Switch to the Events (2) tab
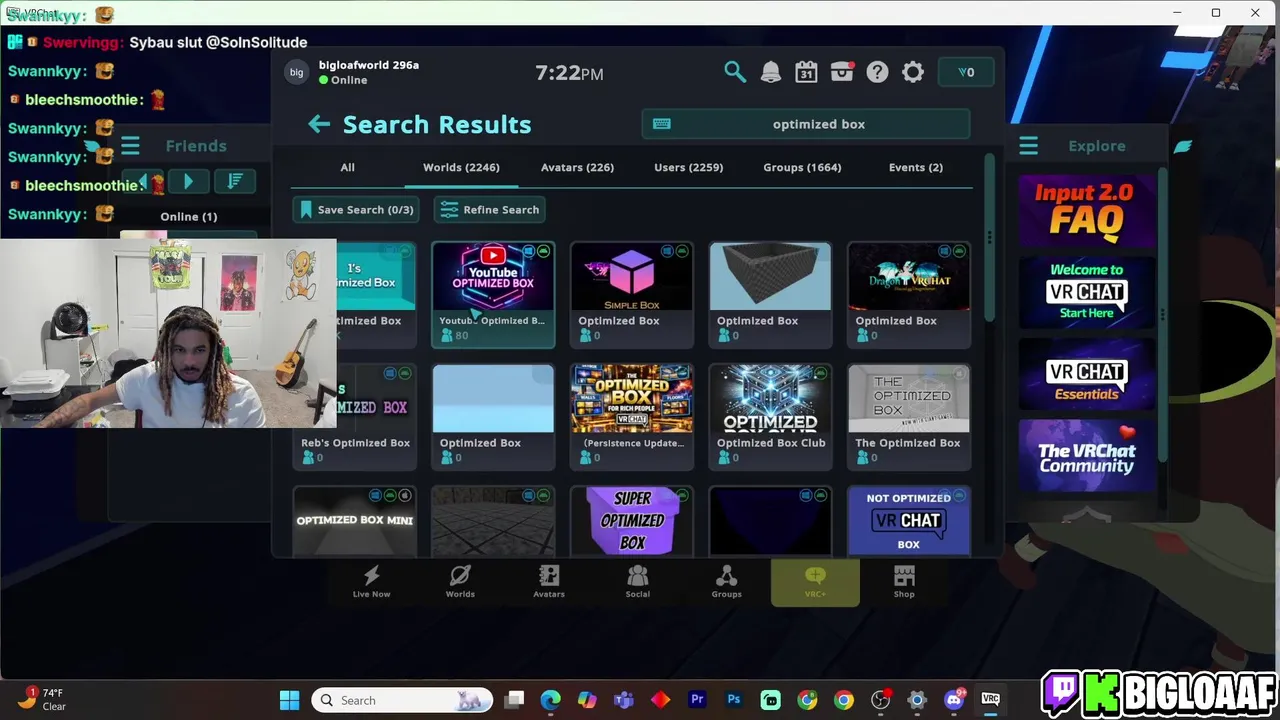This screenshot has height=720, width=1280. point(916,167)
